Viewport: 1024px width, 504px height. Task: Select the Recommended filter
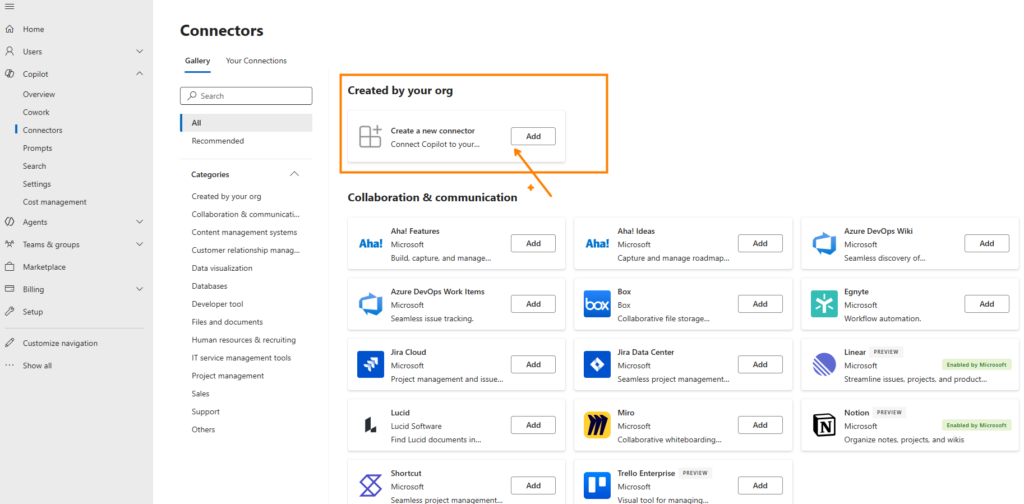[x=246, y=141]
